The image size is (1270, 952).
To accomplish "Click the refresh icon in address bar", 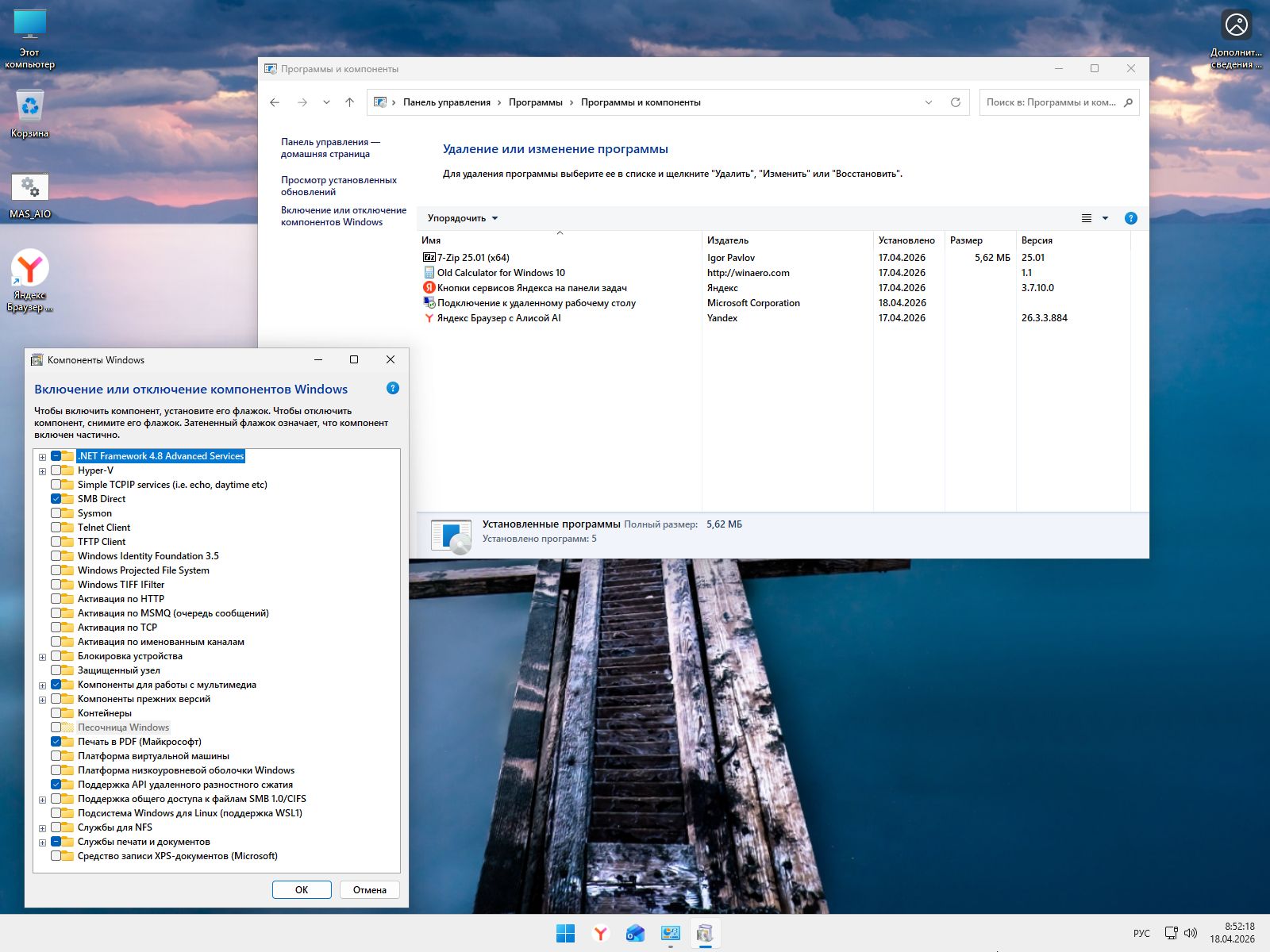I will click(x=955, y=102).
